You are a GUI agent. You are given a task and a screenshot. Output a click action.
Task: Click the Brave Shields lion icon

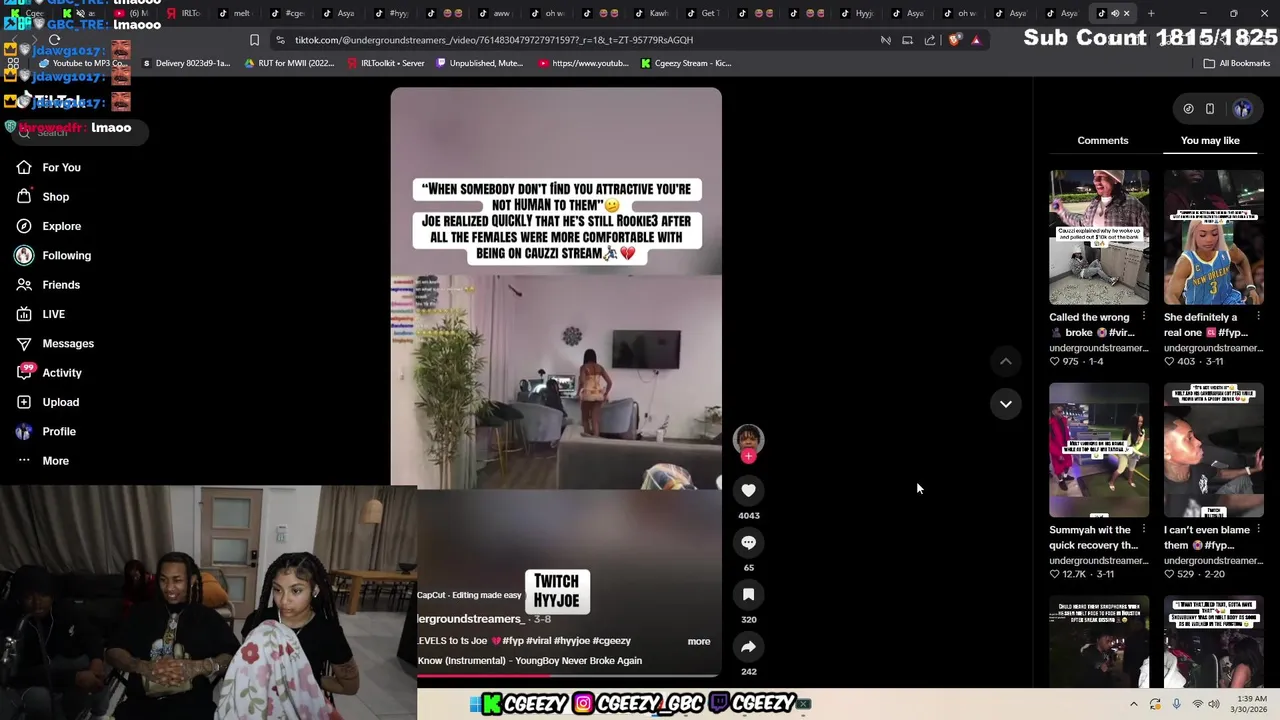[x=955, y=40]
